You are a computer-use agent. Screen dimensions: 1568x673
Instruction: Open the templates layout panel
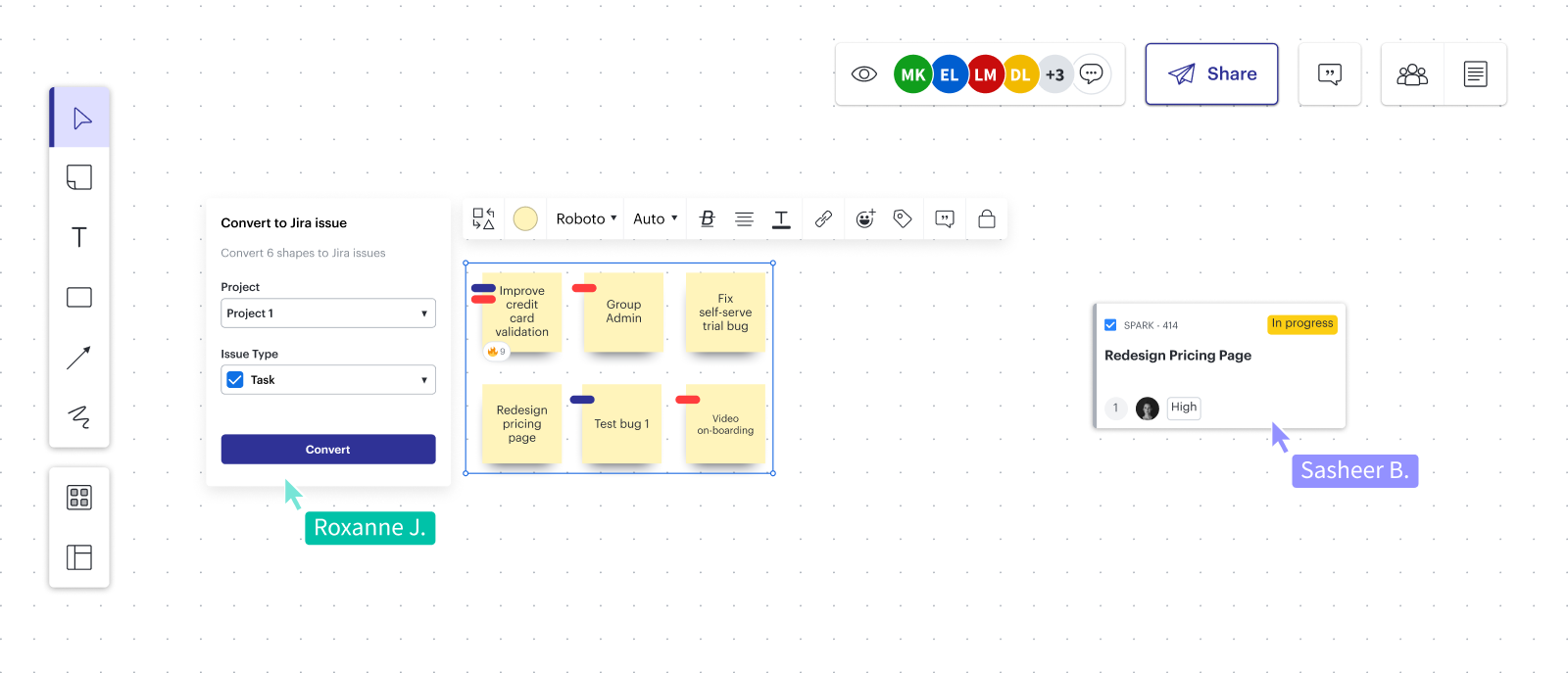79,557
